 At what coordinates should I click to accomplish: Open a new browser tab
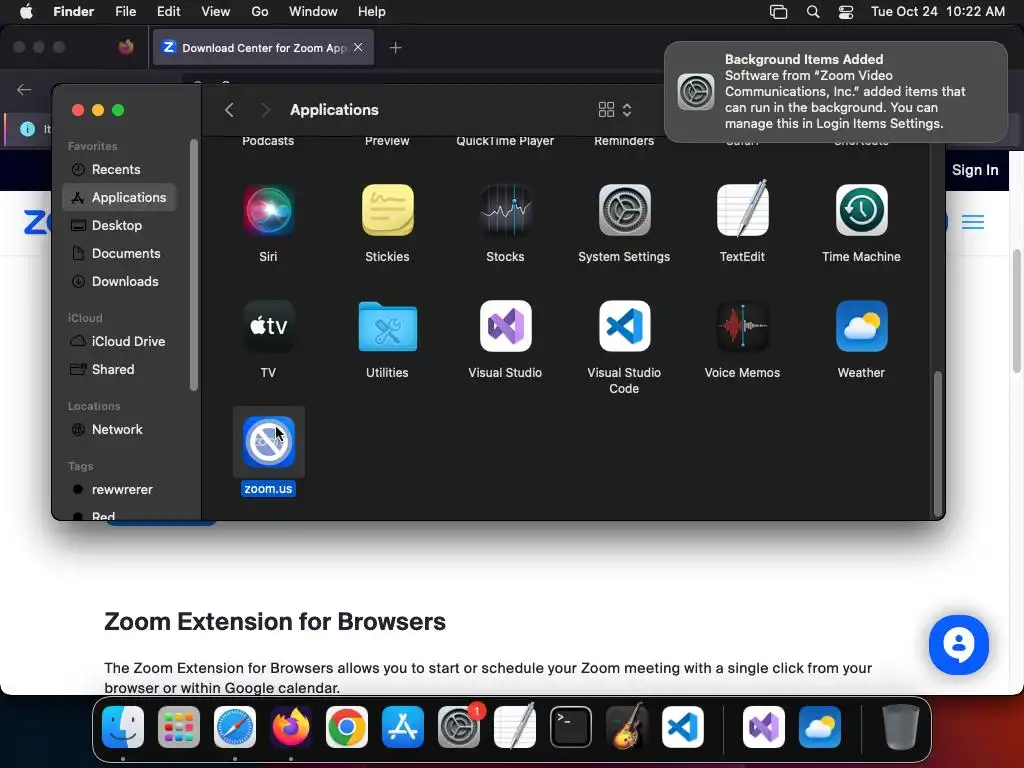[x=395, y=48]
